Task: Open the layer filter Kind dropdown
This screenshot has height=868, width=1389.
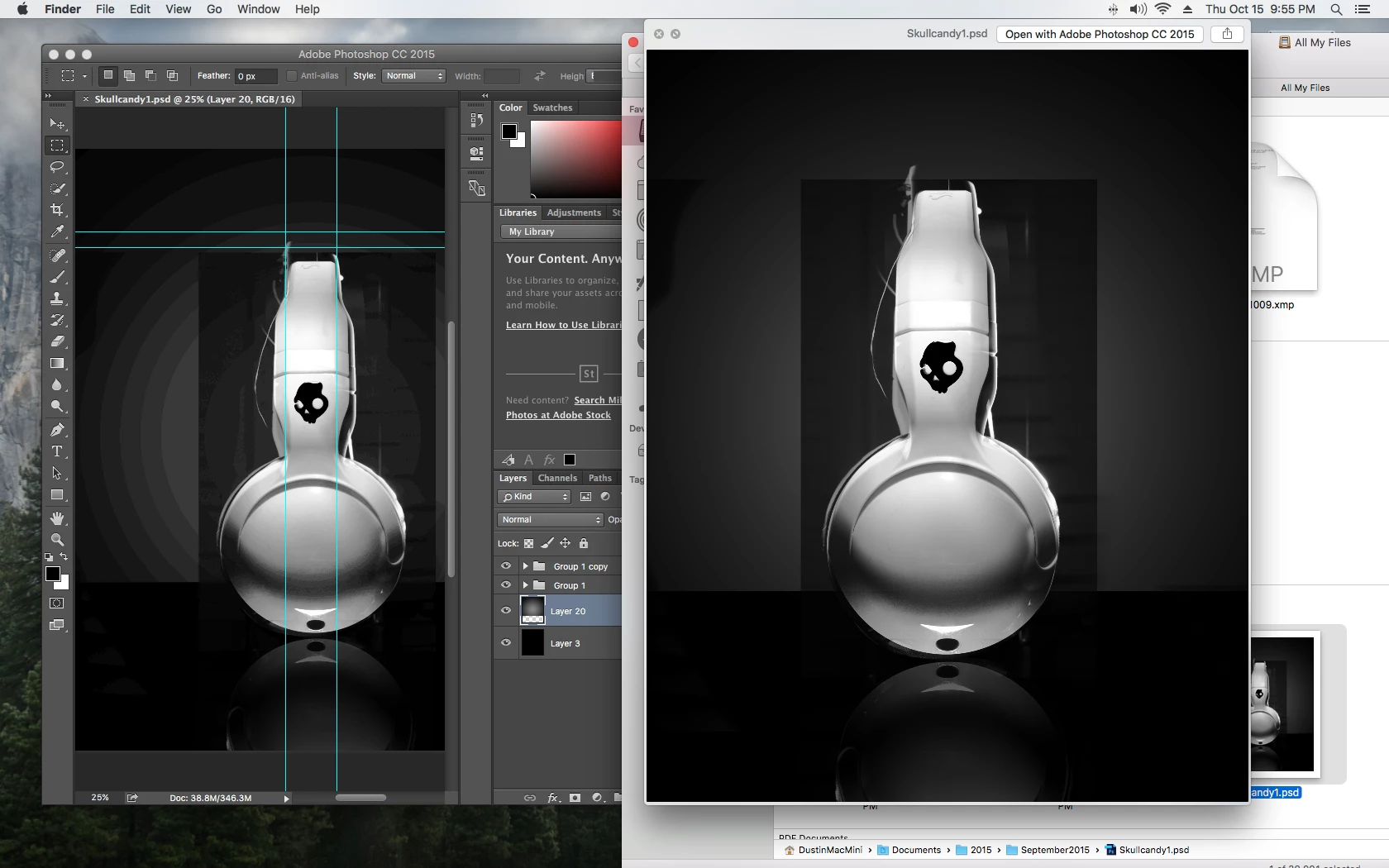Action: pos(534,497)
